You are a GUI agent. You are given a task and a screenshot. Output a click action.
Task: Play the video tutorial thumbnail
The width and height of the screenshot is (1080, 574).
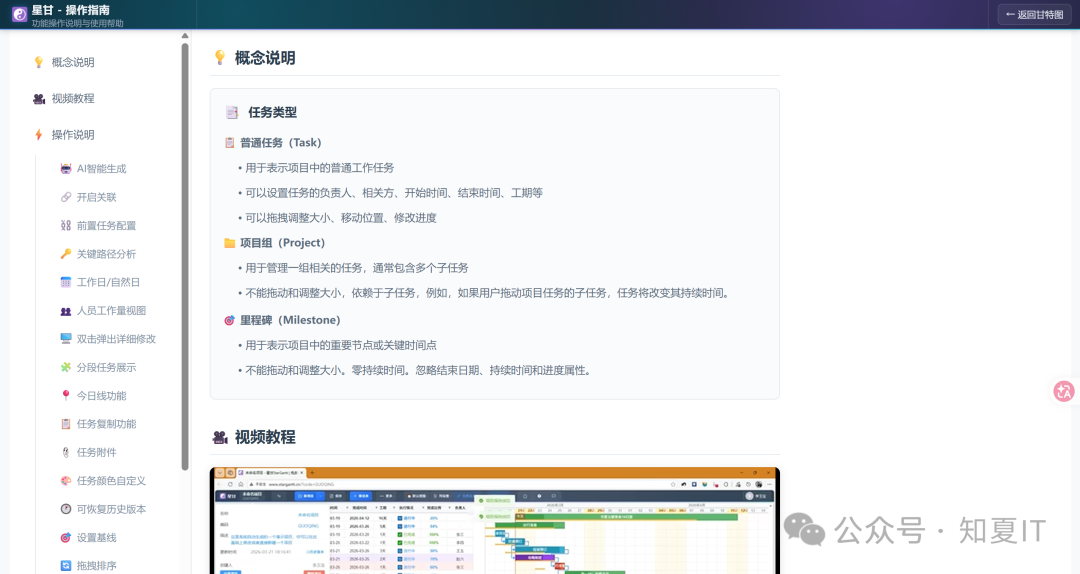(x=495, y=520)
